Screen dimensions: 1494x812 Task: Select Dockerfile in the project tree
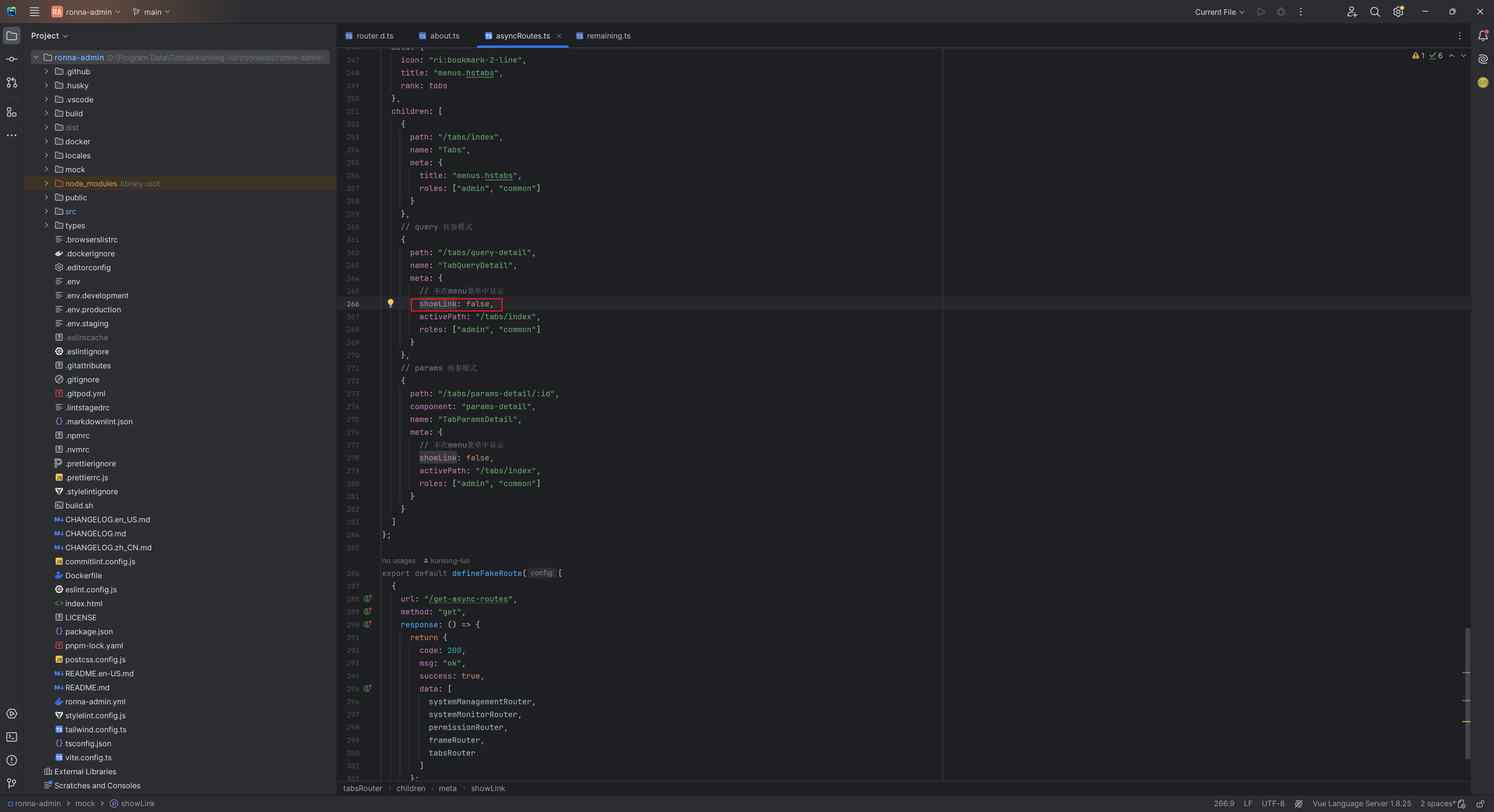pos(84,576)
